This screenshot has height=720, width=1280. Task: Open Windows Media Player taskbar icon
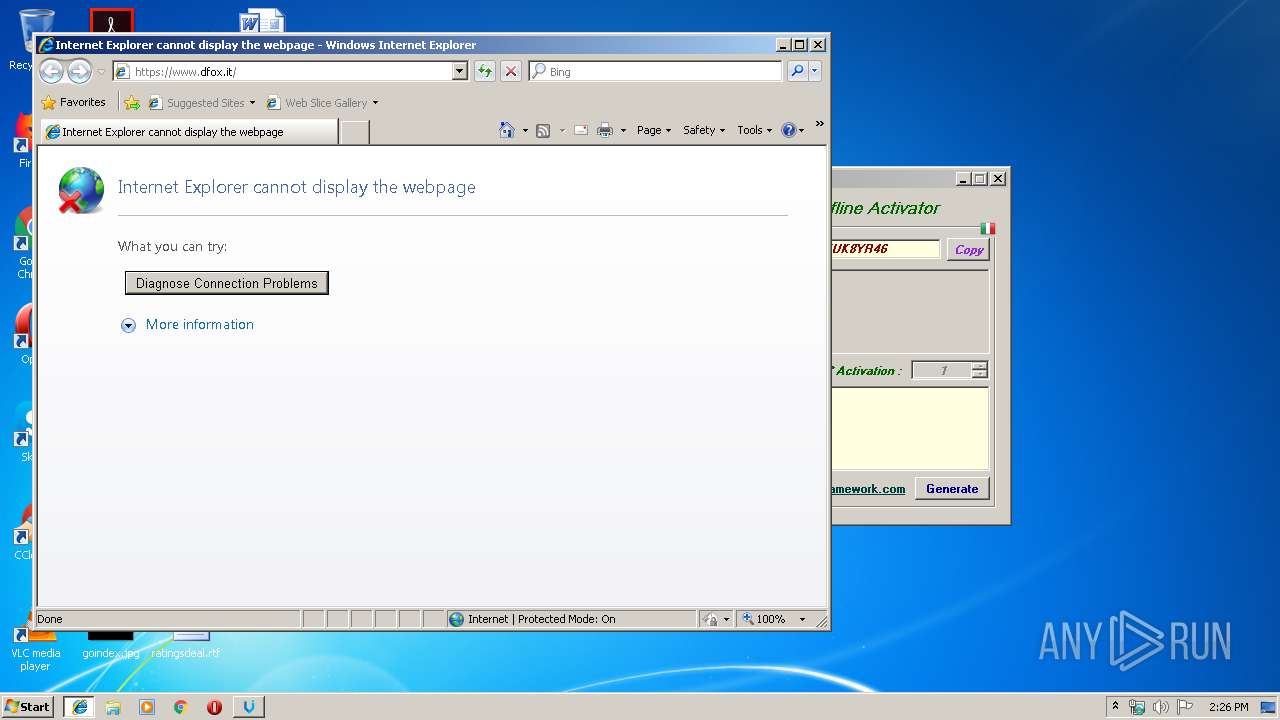(147, 707)
